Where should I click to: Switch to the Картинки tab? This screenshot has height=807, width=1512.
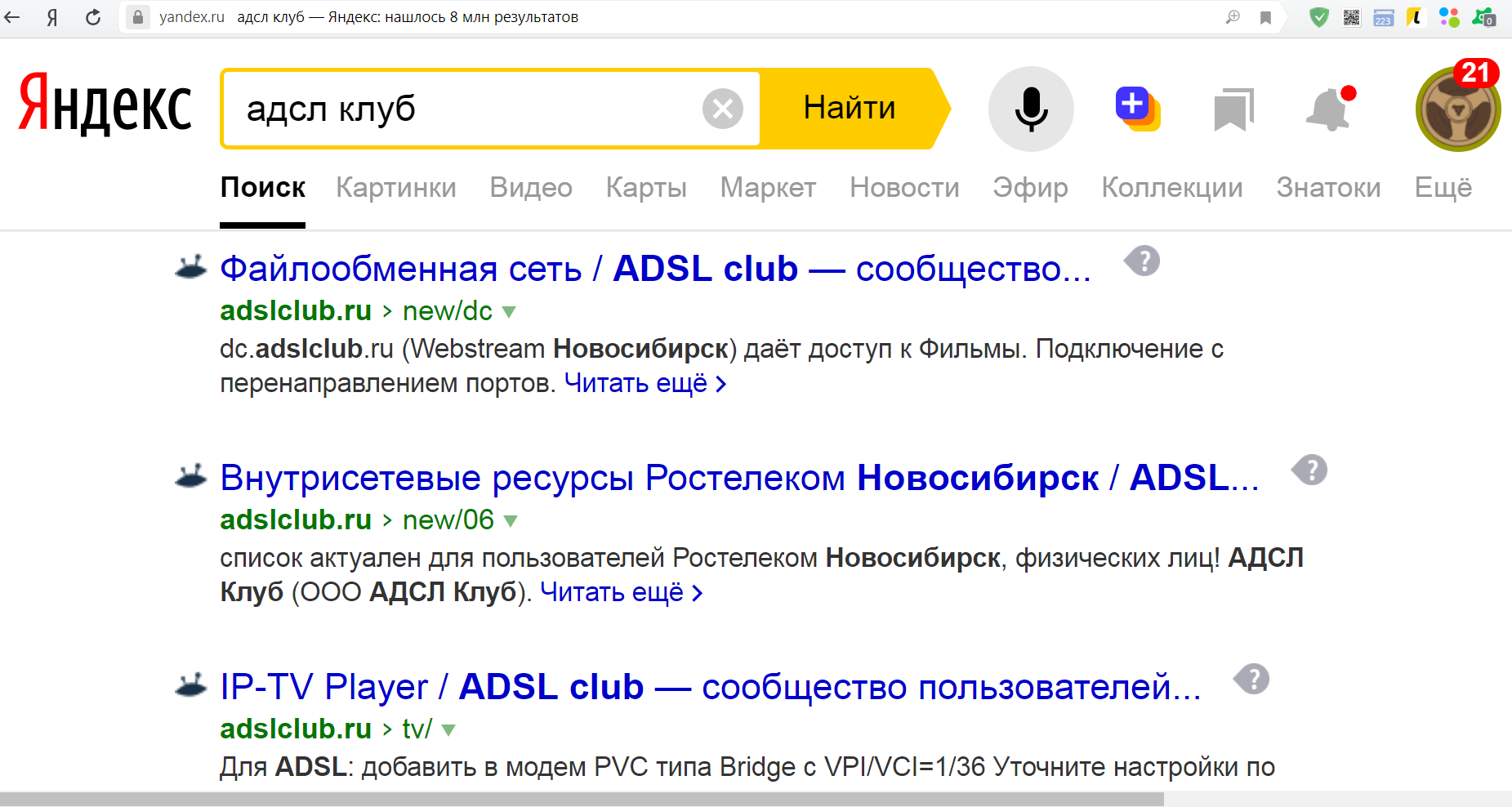[x=396, y=188]
